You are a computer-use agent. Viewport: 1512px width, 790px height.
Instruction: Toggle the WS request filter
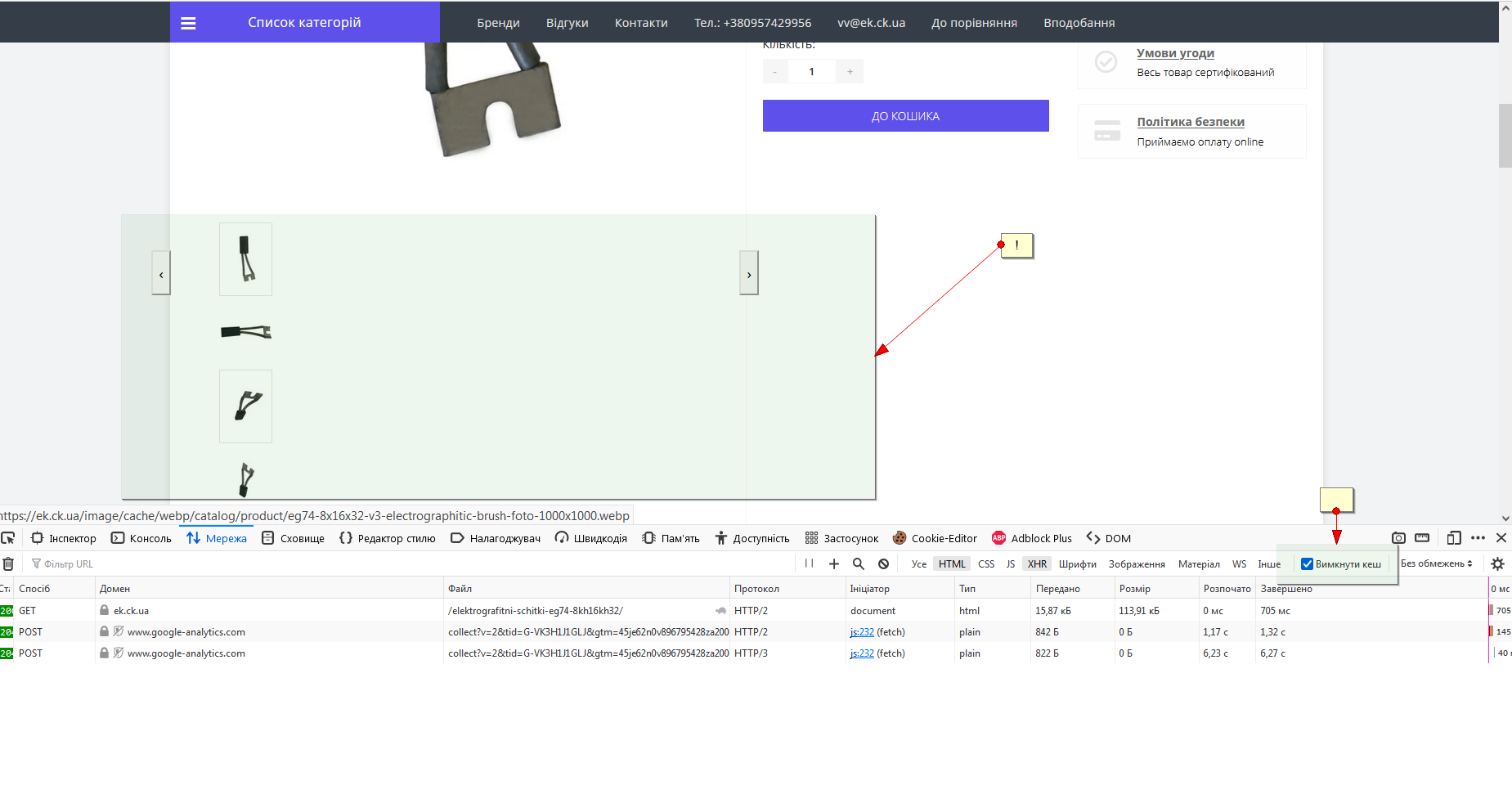tap(1240, 564)
